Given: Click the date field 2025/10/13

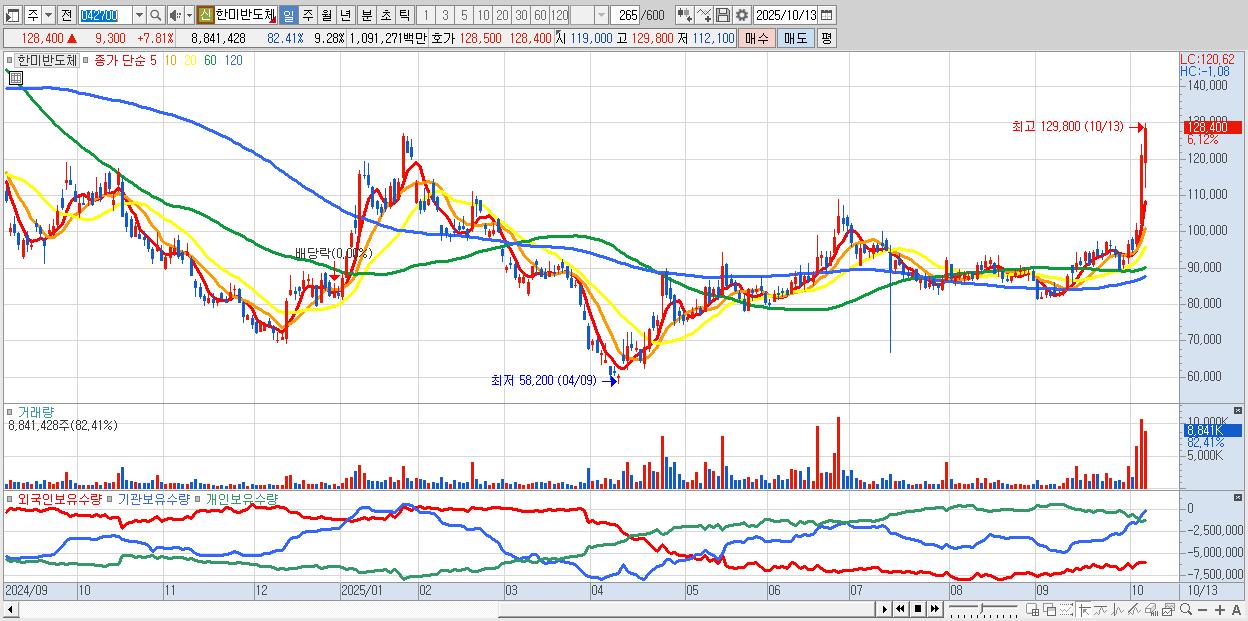Looking at the screenshot, I should click(x=787, y=15).
